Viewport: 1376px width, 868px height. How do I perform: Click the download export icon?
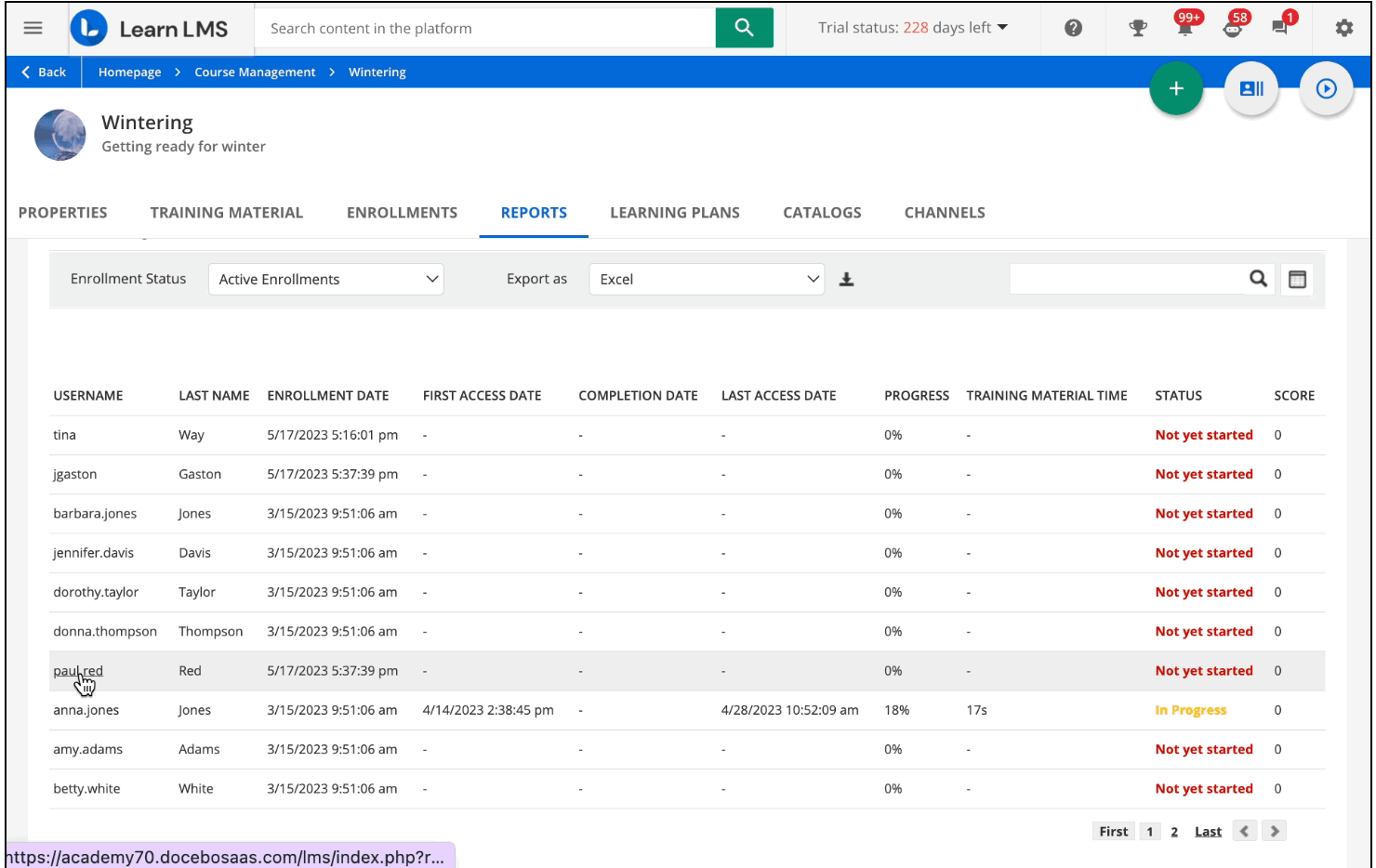pyautogui.click(x=846, y=280)
